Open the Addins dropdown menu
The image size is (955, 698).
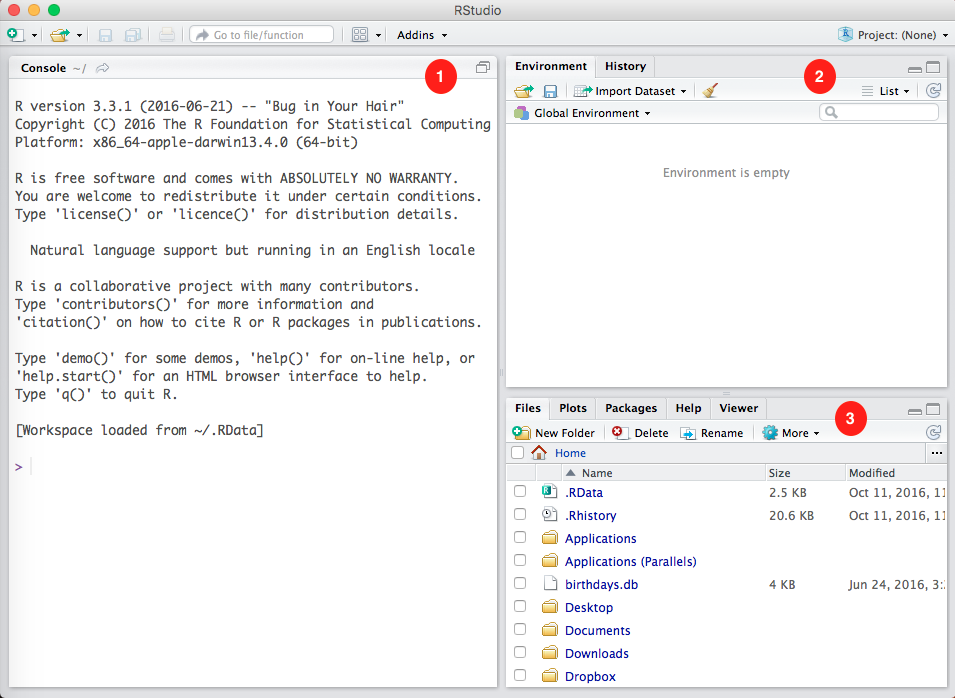pos(422,35)
